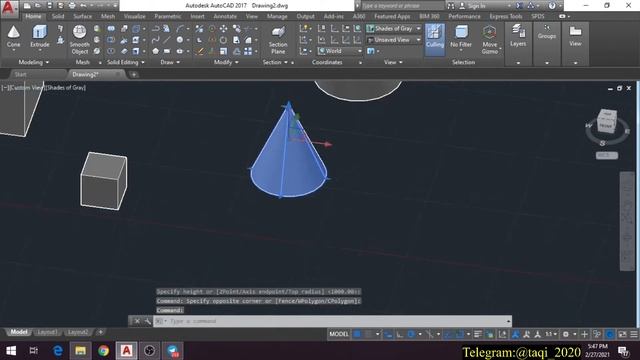Toggle grid display in status bar
This screenshot has height=360, width=640.
[x=357, y=334]
